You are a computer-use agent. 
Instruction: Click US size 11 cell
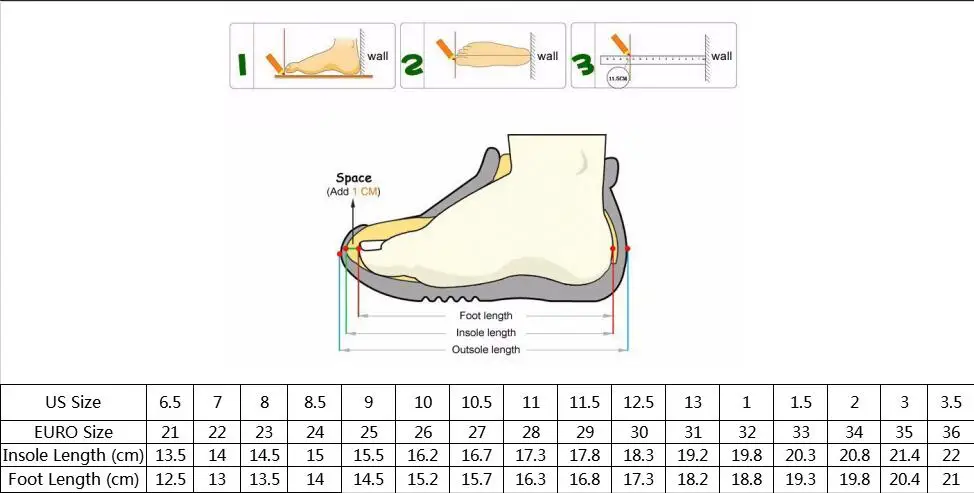[x=531, y=402]
